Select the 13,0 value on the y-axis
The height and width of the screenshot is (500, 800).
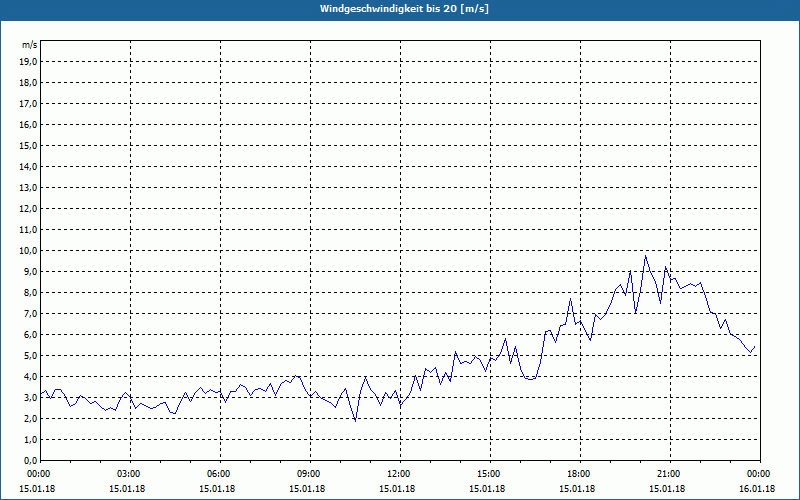coord(28,188)
